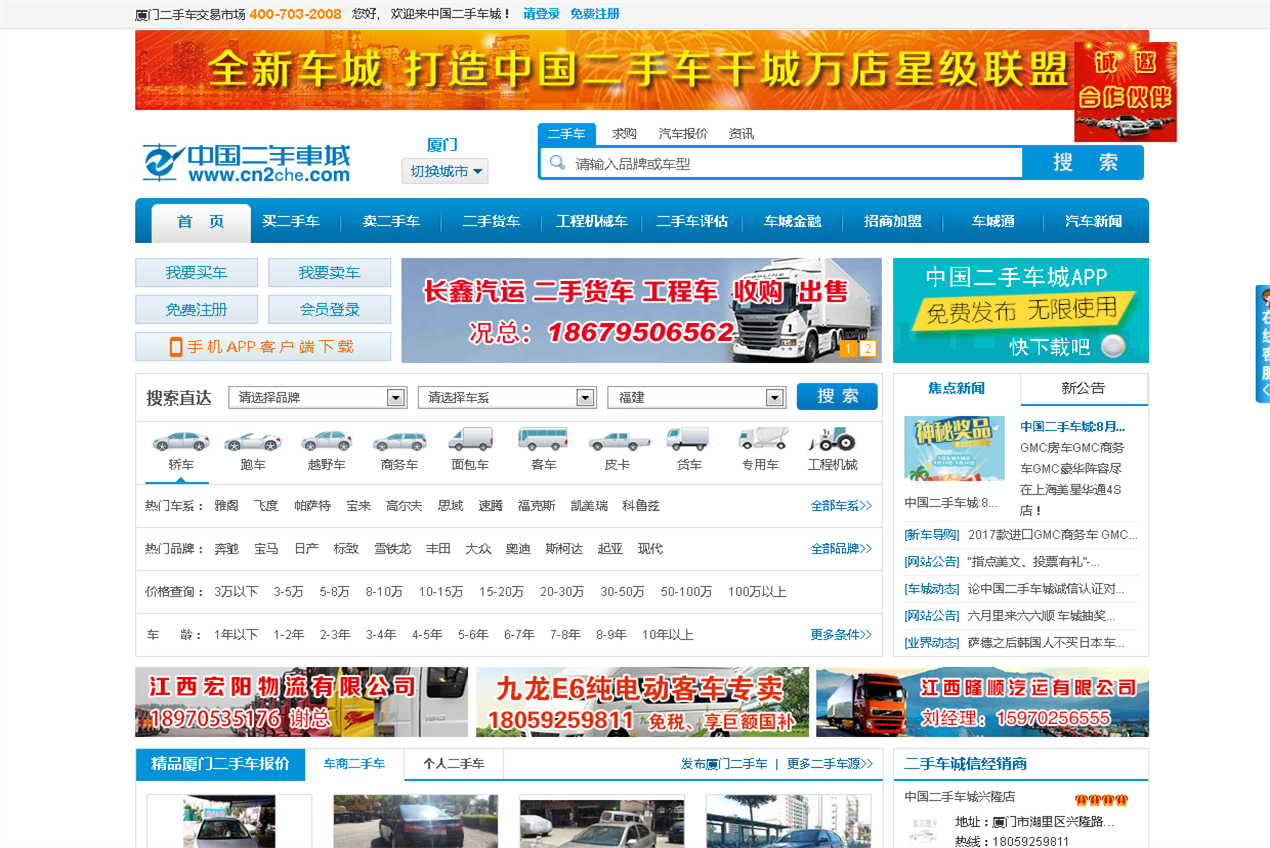Switch to the 个人二手车 tab
Image resolution: width=1270 pixels, height=848 pixels.
[454, 764]
